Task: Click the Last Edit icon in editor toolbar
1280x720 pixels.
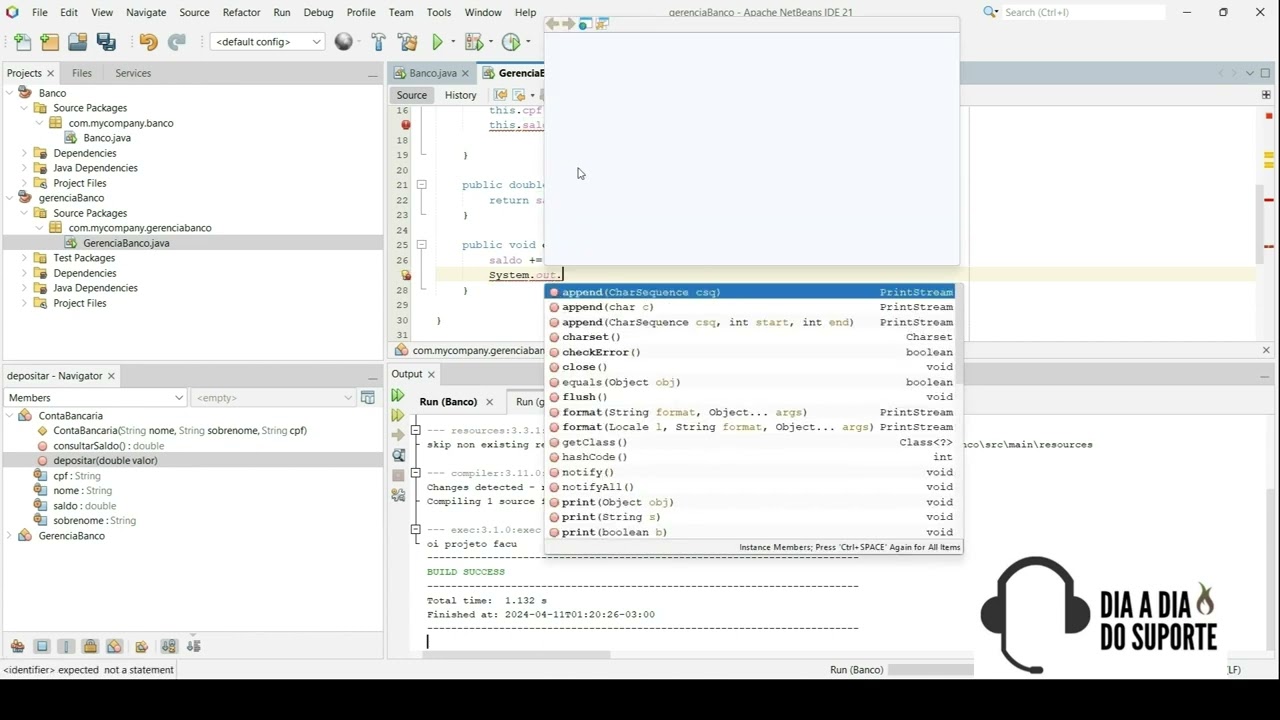Action: (501, 95)
